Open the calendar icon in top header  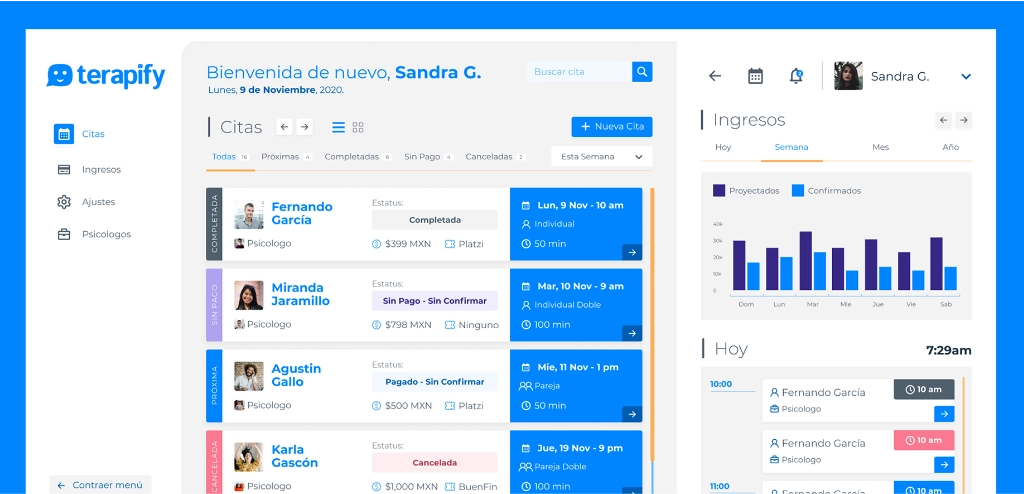(756, 76)
